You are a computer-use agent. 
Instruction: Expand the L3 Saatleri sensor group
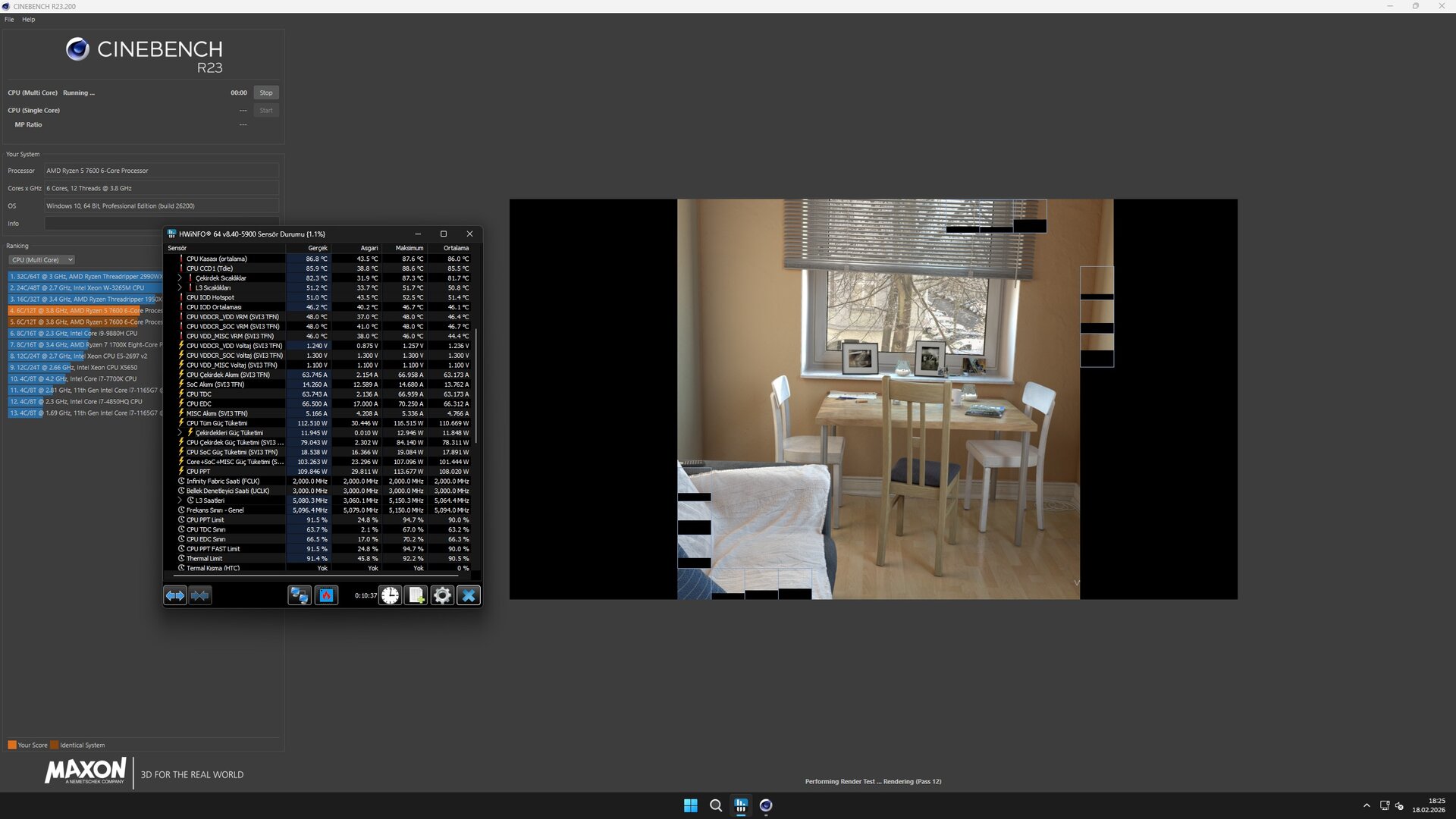pos(180,500)
